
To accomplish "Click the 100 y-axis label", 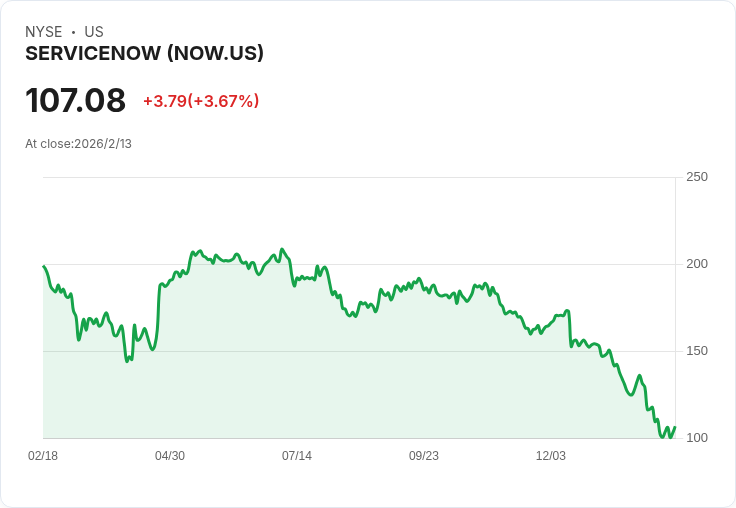I will tap(697, 438).
